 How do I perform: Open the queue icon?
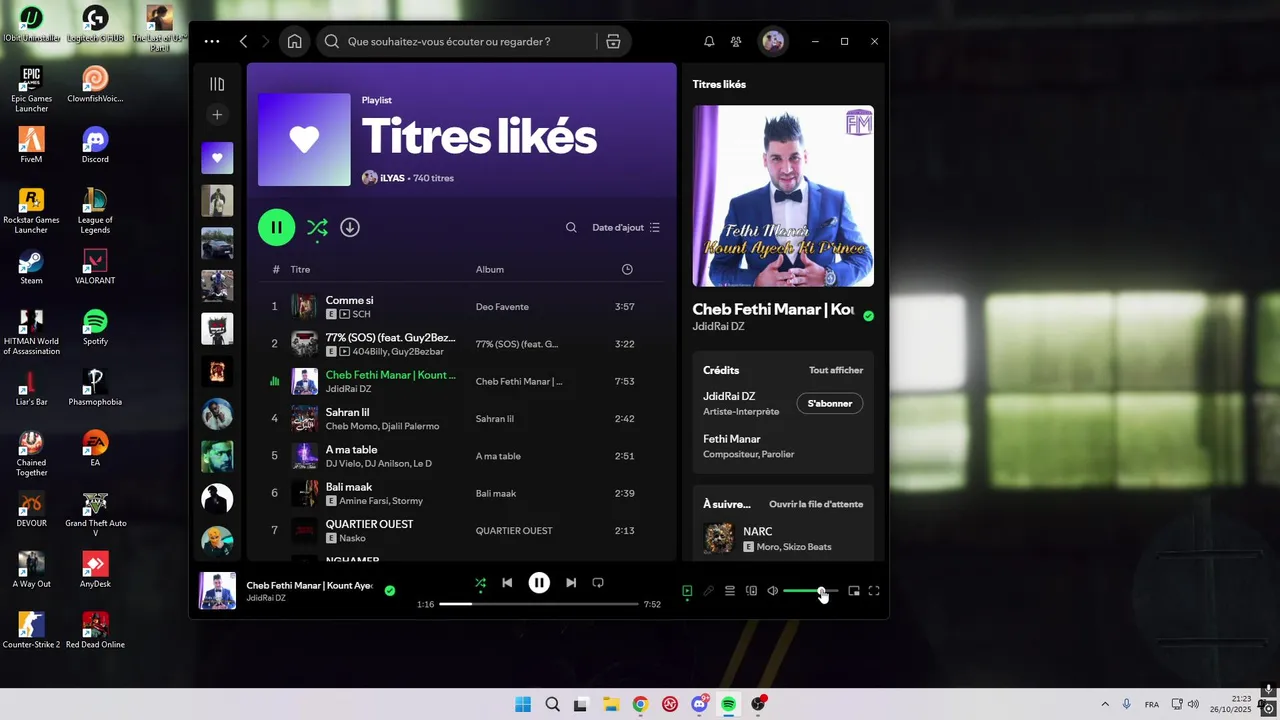(730, 591)
